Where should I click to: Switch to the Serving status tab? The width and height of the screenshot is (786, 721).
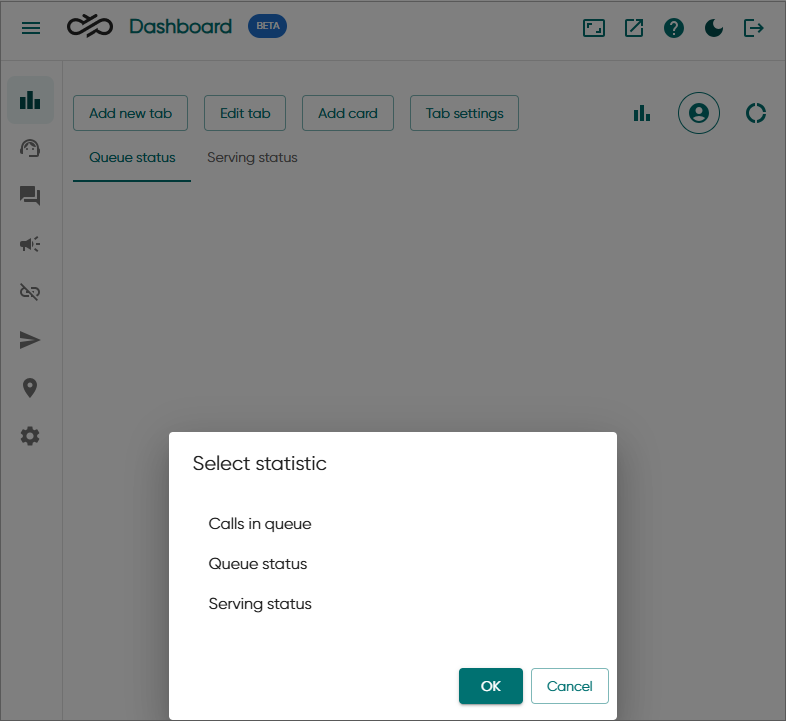[252, 158]
